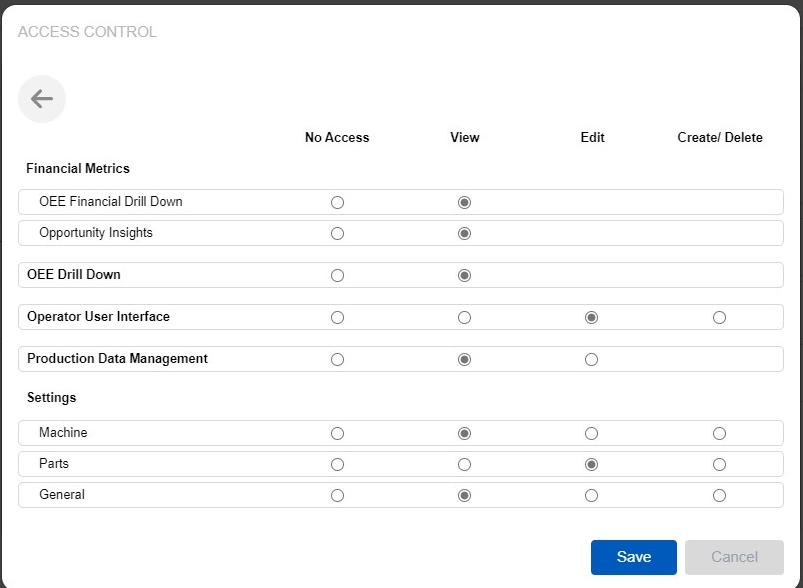Viewport: 803px width, 588px height.
Task: Select View for OEE Financial Drill Down
Action: (464, 202)
